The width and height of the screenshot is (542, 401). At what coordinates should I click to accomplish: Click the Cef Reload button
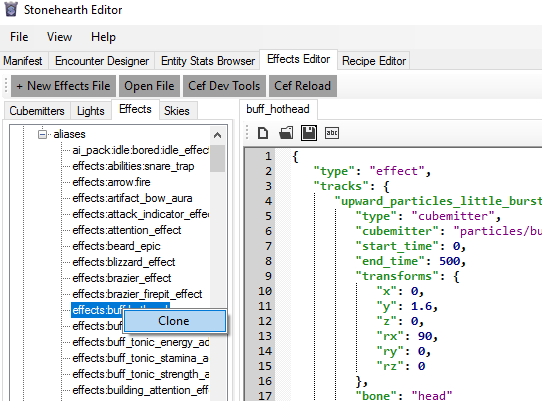click(302, 86)
